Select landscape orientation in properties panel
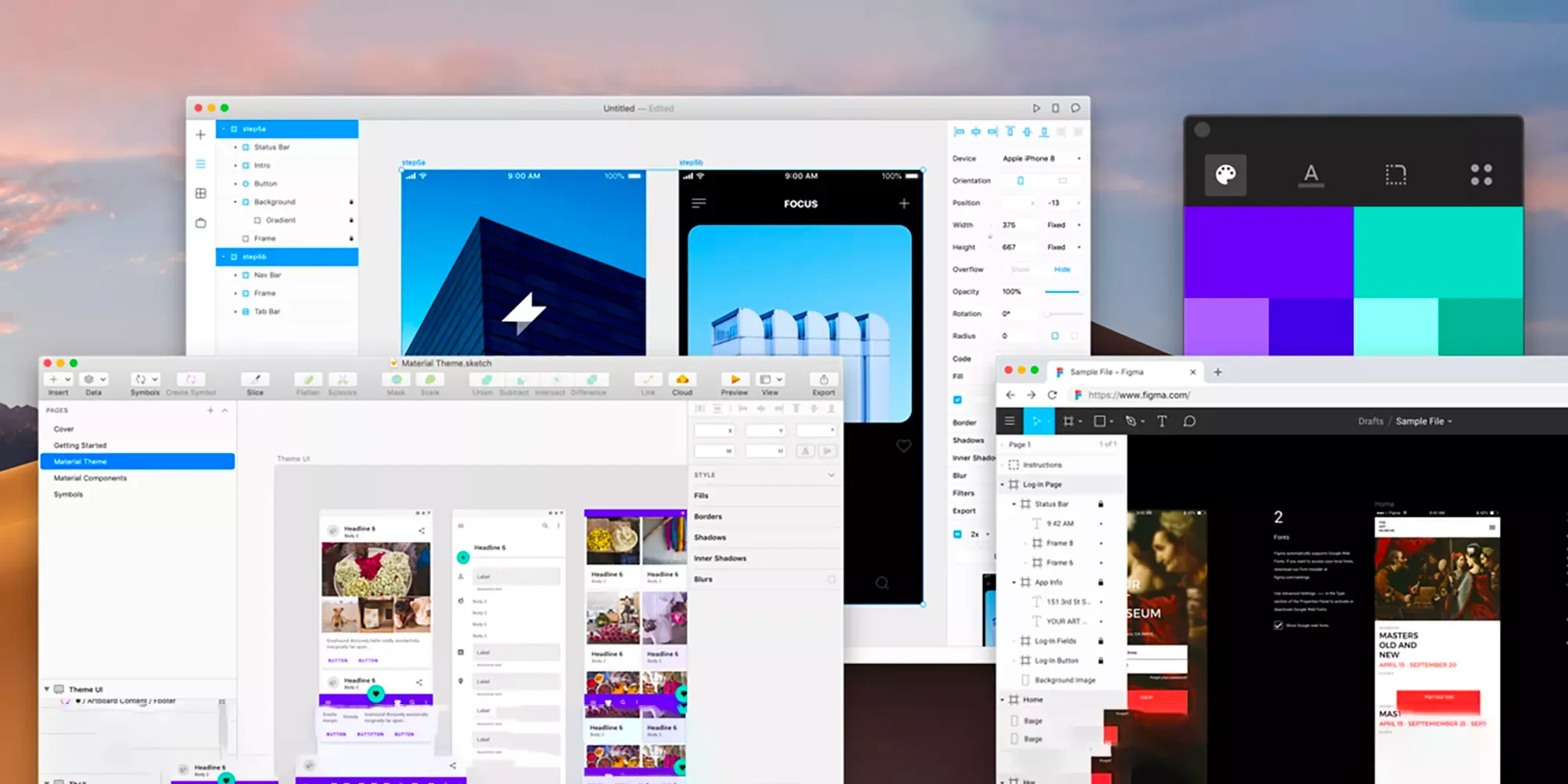Screen dimensions: 1568x784 pos(1063,180)
